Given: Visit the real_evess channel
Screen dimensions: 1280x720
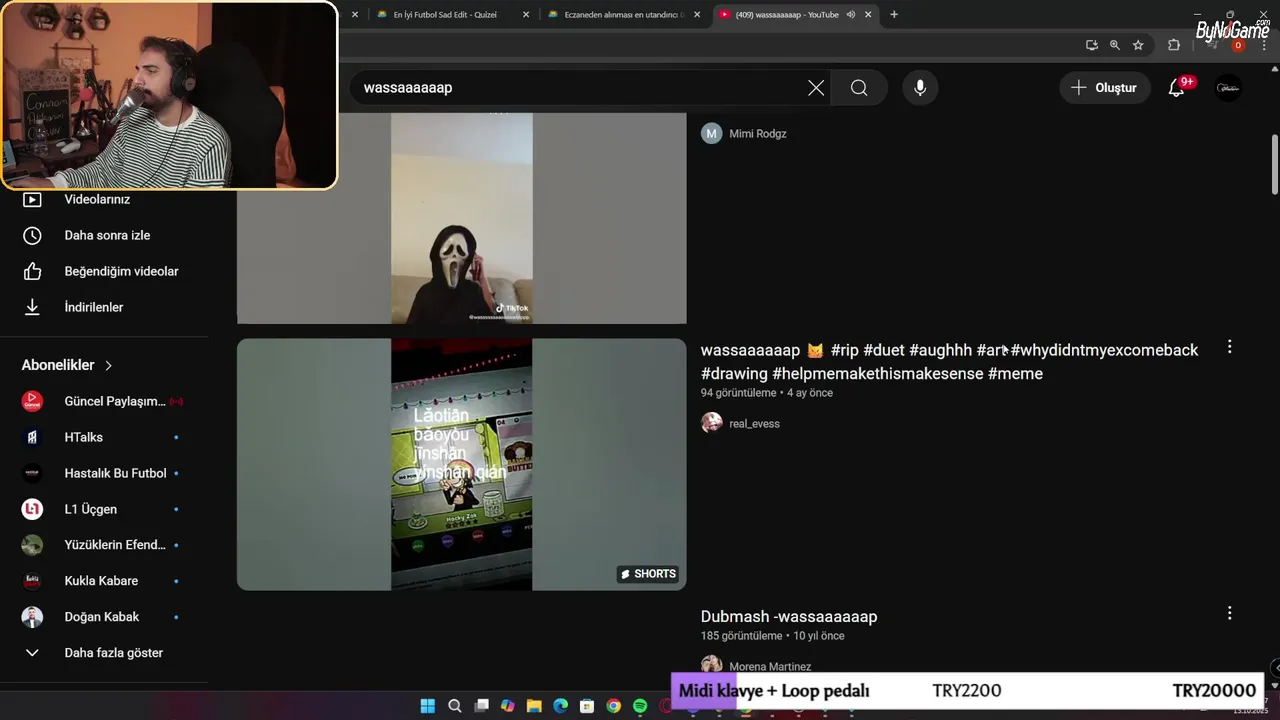Looking at the screenshot, I should pyautogui.click(x=754, y=424).
